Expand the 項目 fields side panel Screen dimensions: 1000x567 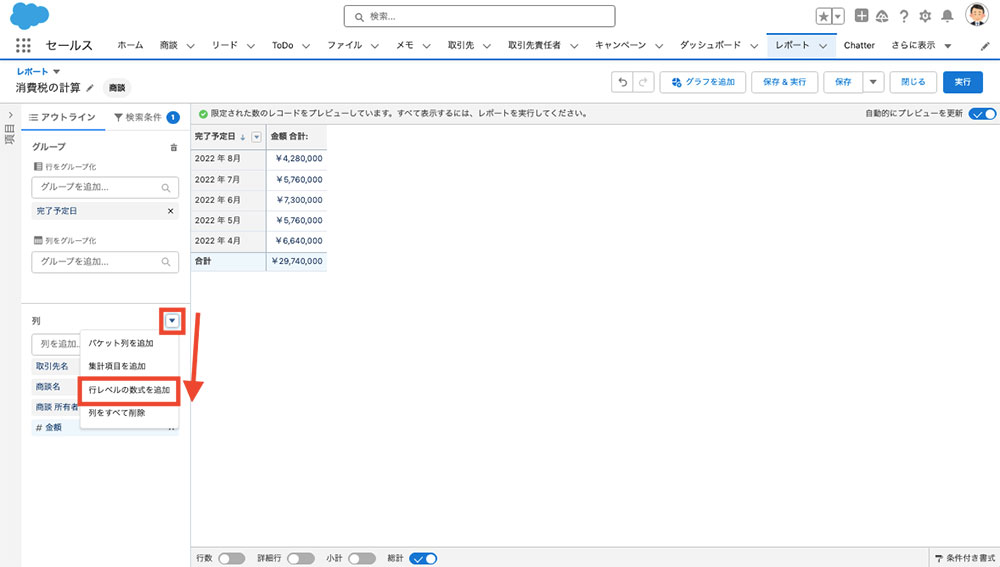pos(10,115)
